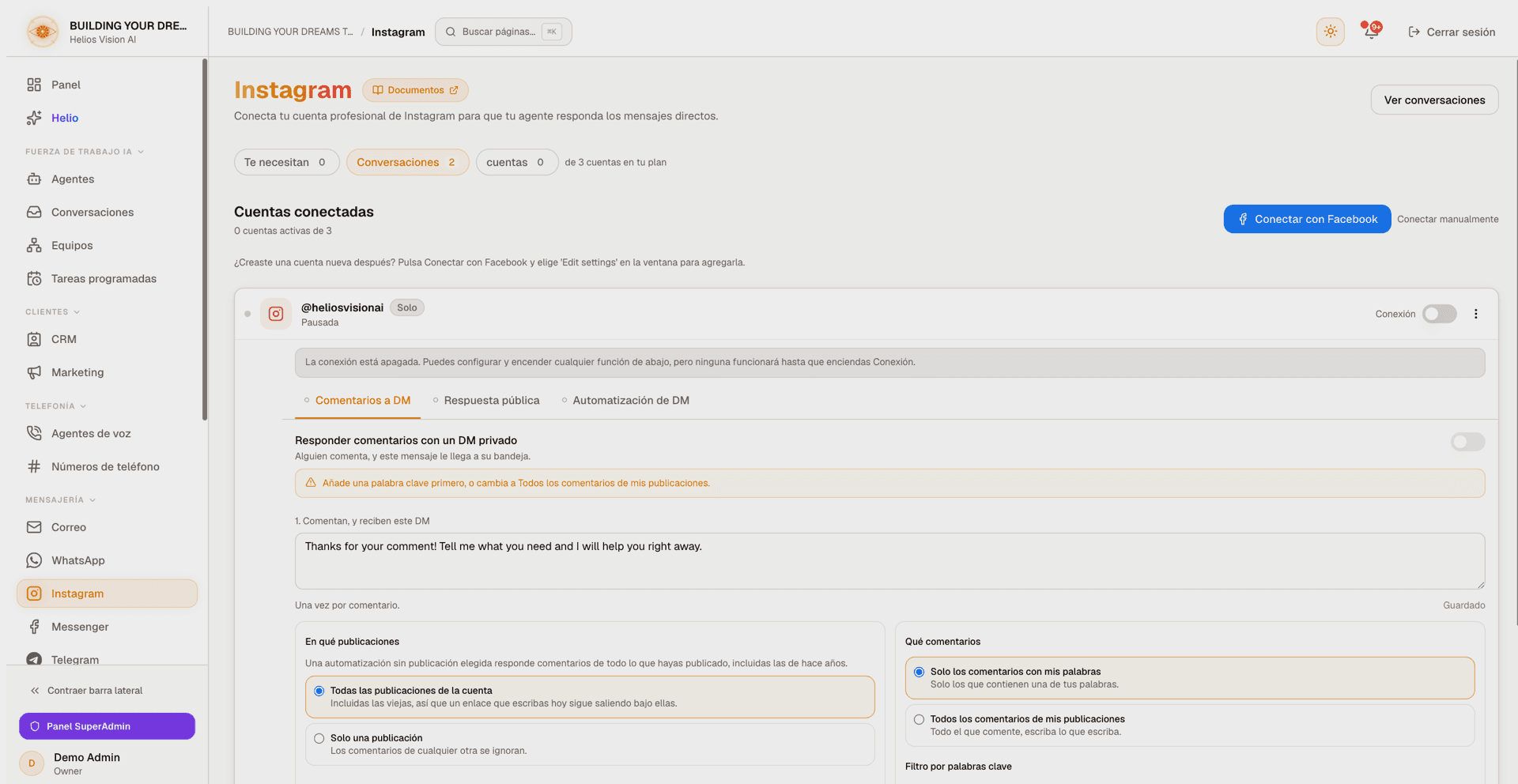1518x784 pixels.
Task: Open the notifications bell
Action: pyautogui.click(x=1372, y=32)
